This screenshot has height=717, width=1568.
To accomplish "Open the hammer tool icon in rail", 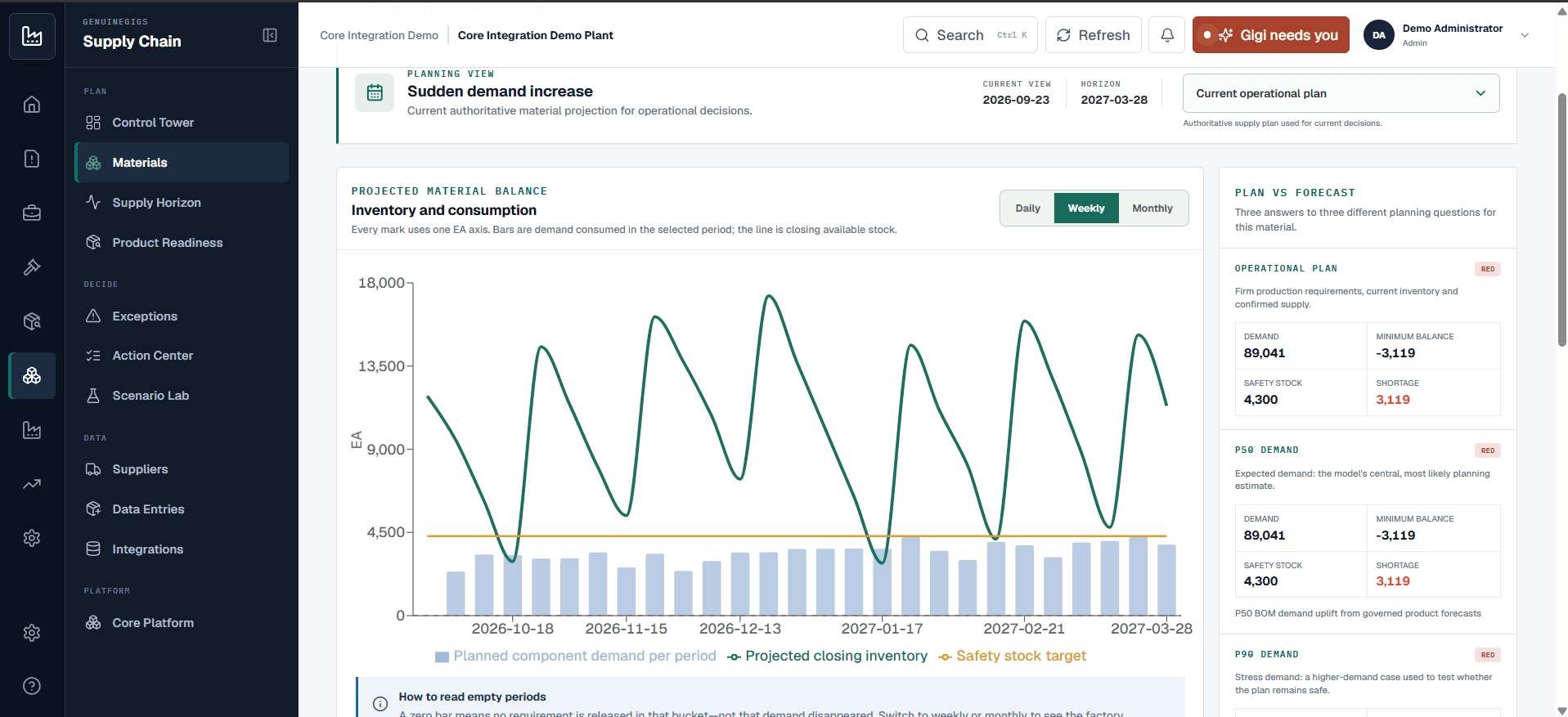I will (x=32, y=267).
